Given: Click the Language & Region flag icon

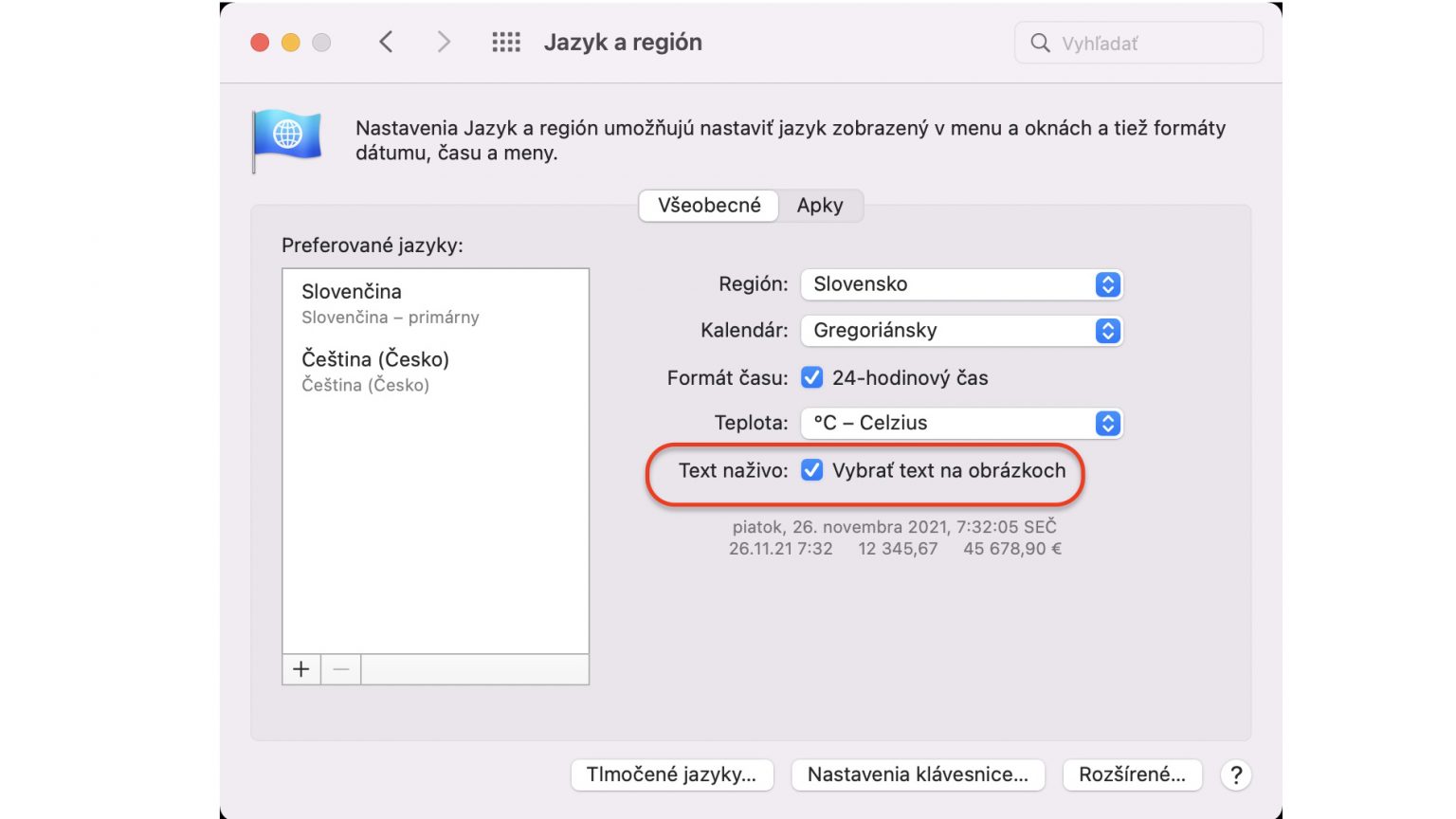Looking at the screenshot, I should coord(286,139).
